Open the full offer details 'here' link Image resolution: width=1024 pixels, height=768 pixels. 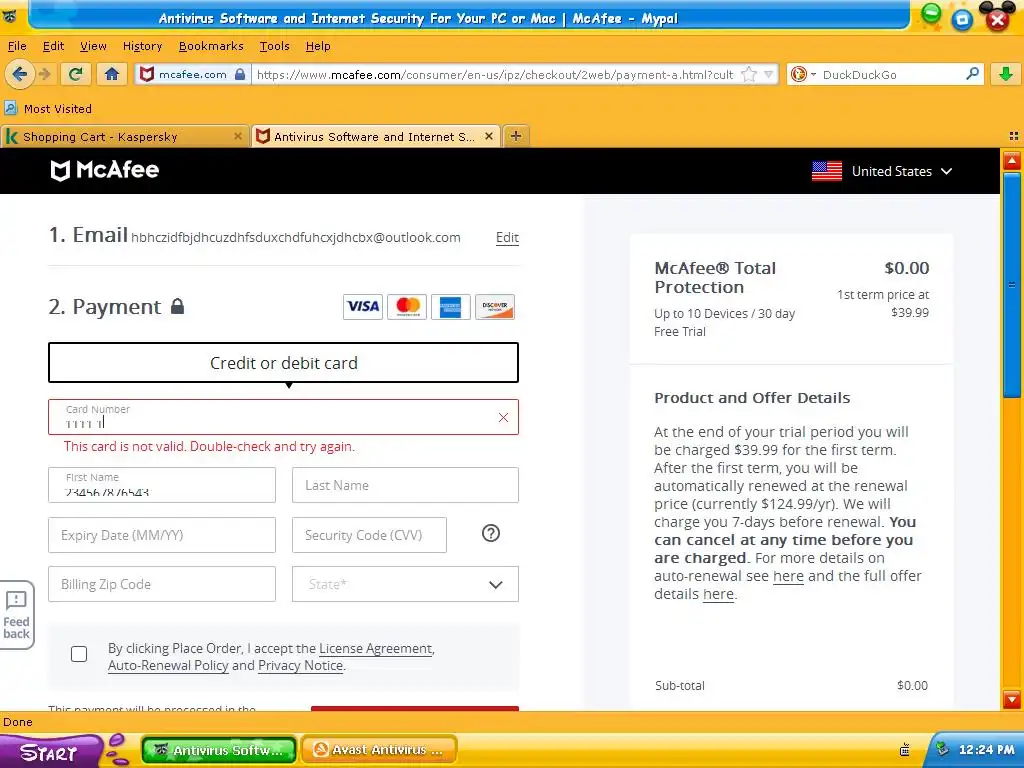point(718,594)
